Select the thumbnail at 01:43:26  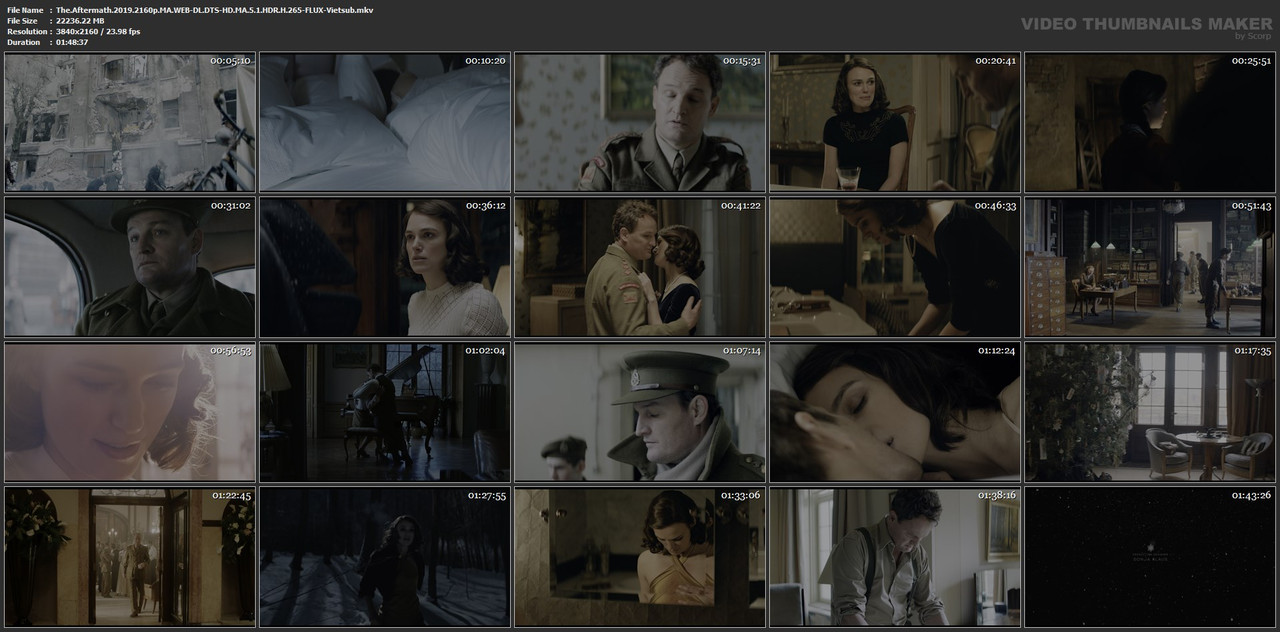1150,556
